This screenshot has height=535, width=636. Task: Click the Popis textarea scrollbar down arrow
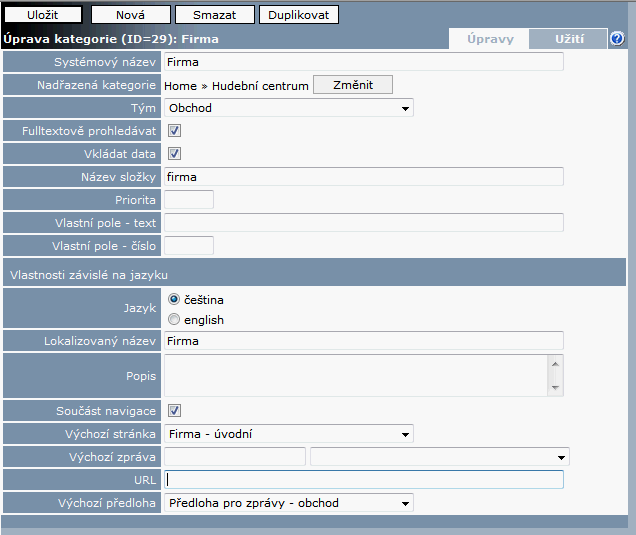[556, 388]
